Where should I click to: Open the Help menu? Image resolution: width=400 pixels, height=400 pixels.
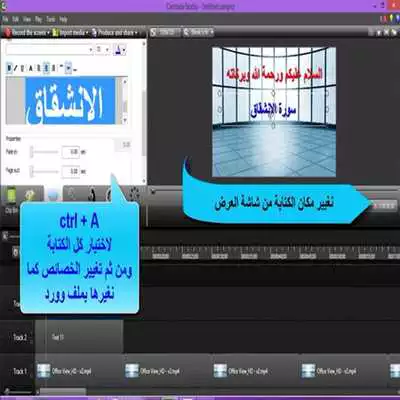click(x=63, y=19)
